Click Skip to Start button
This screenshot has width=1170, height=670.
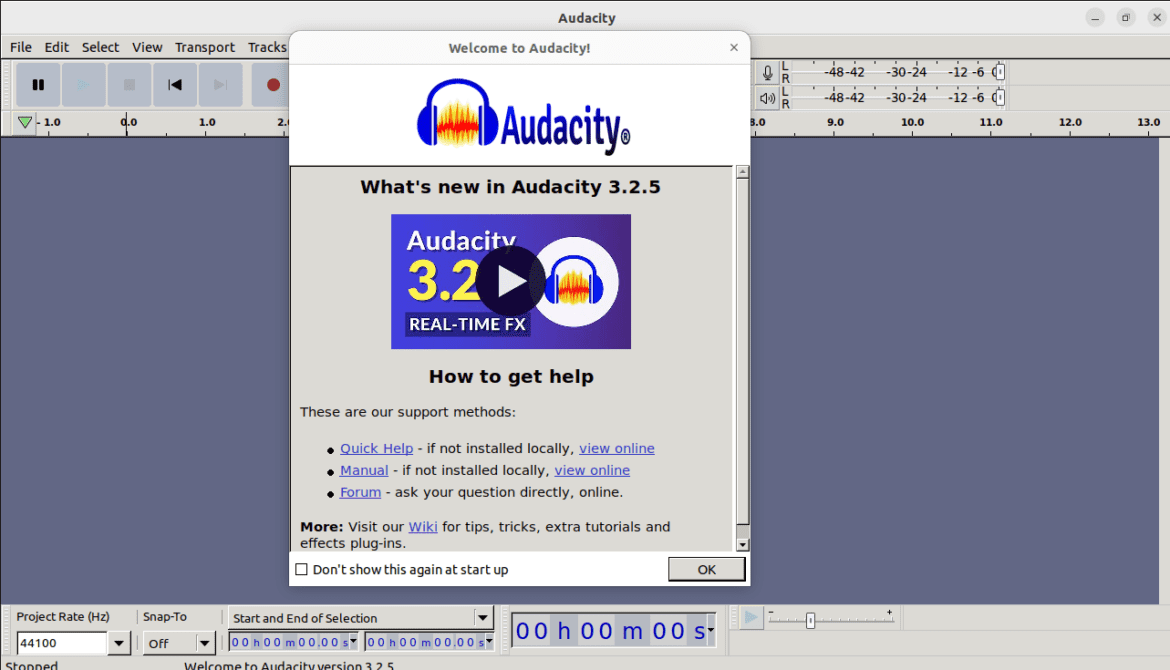coord(175,85)
